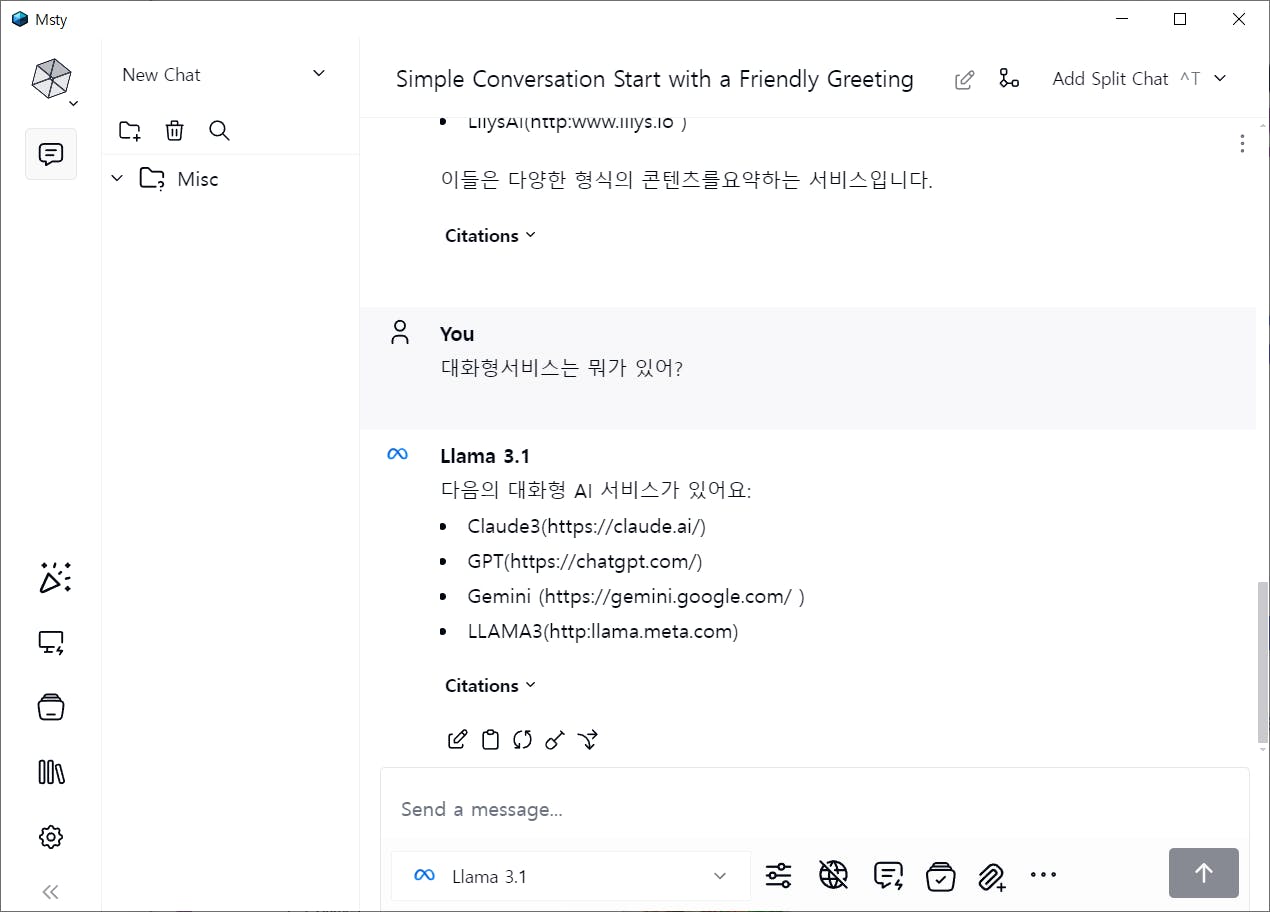1270x912 pixels.
Task: Click the branch icon beside chat title
Action: [1009, 79]
